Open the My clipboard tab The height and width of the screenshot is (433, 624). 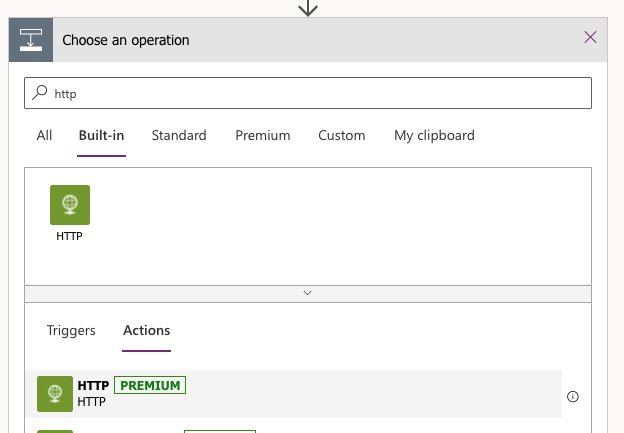coord(434,135)
